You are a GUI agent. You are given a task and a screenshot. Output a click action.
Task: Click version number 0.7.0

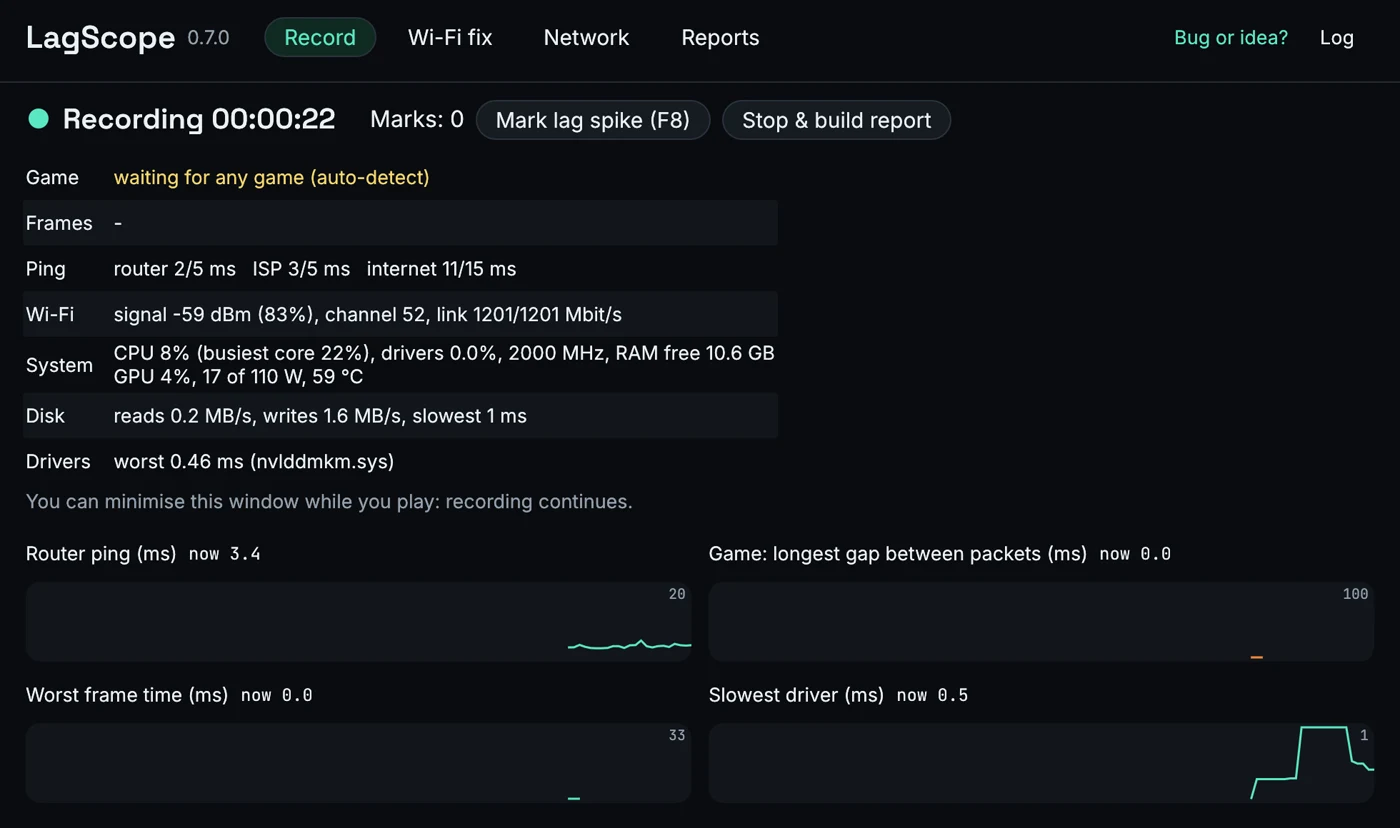point(208,38)
